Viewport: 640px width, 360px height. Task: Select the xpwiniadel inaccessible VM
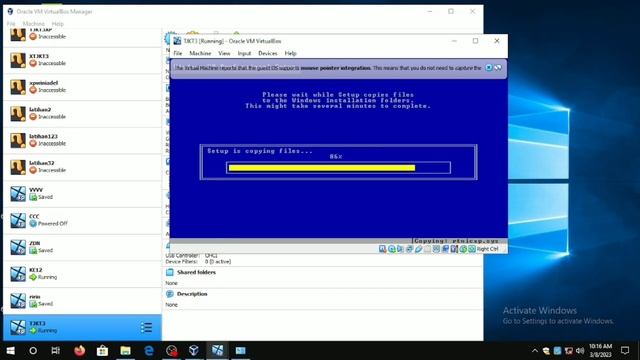[x=82, y=87]
